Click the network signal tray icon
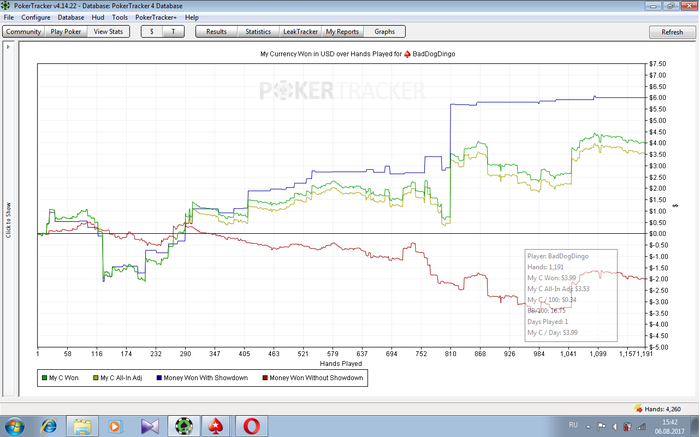The width and height of the screenshot is (700, 437). [x=641, y=427]
